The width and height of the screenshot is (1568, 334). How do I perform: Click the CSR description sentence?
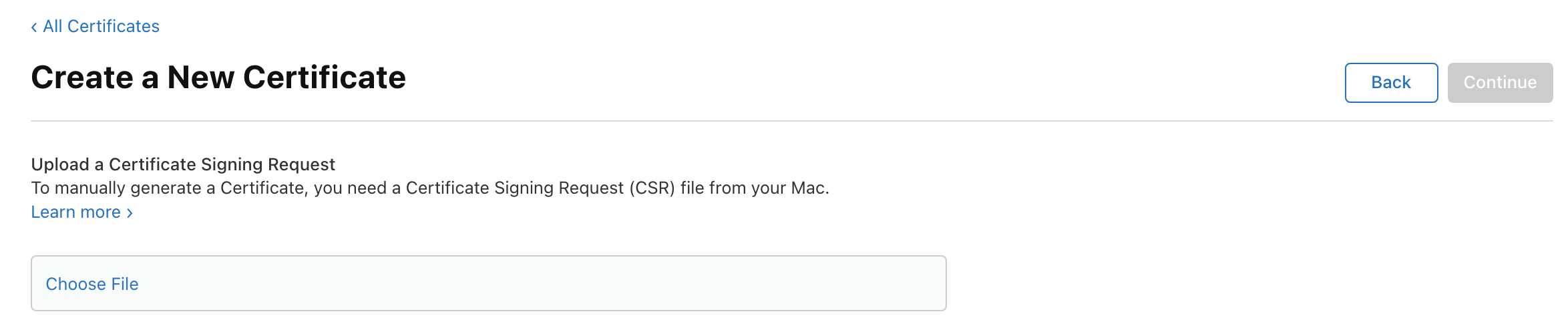tap(430, 188)
